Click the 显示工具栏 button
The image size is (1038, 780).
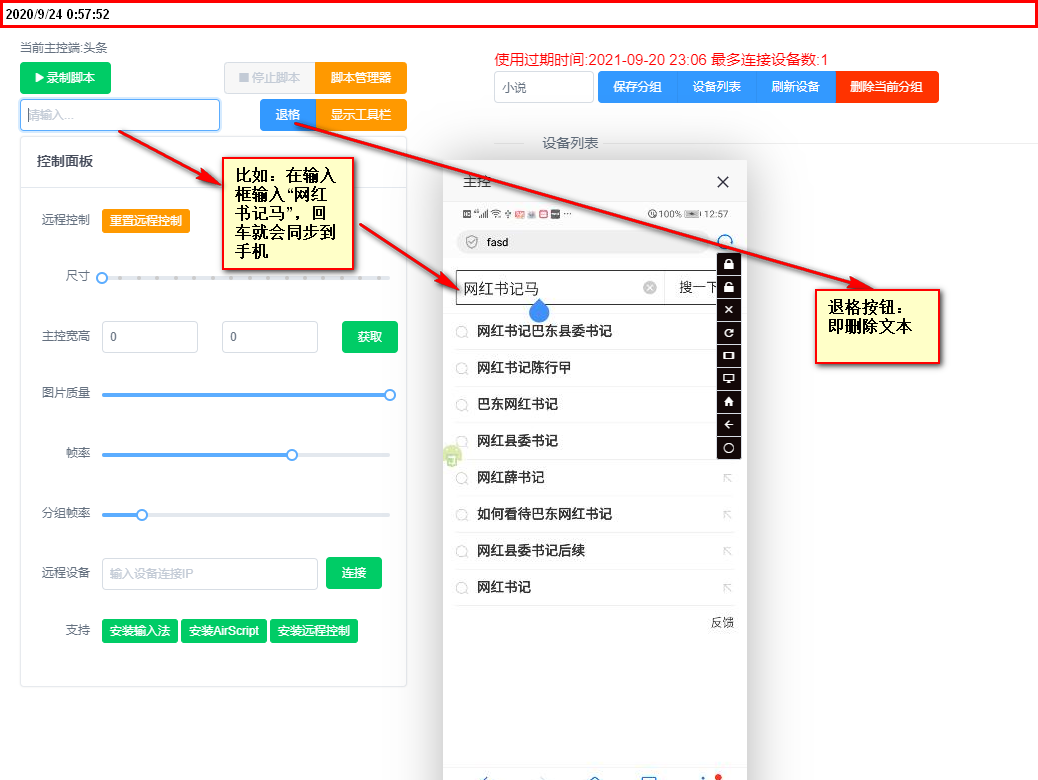point(361,115)
